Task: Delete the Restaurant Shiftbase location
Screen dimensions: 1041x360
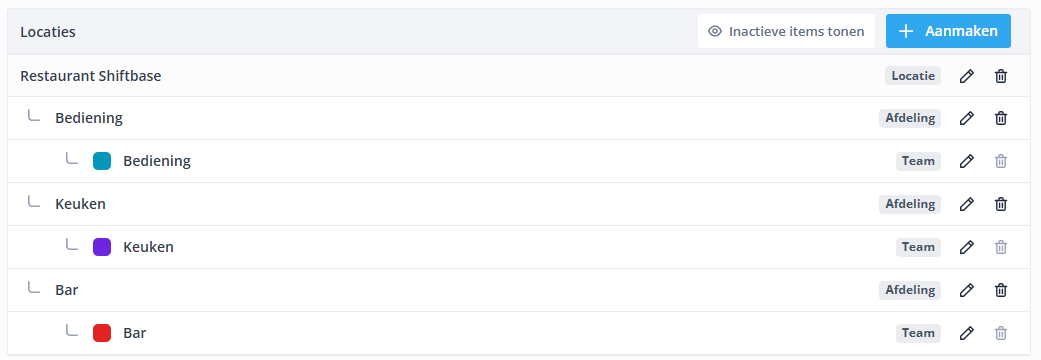Action: pos(1001,76)
